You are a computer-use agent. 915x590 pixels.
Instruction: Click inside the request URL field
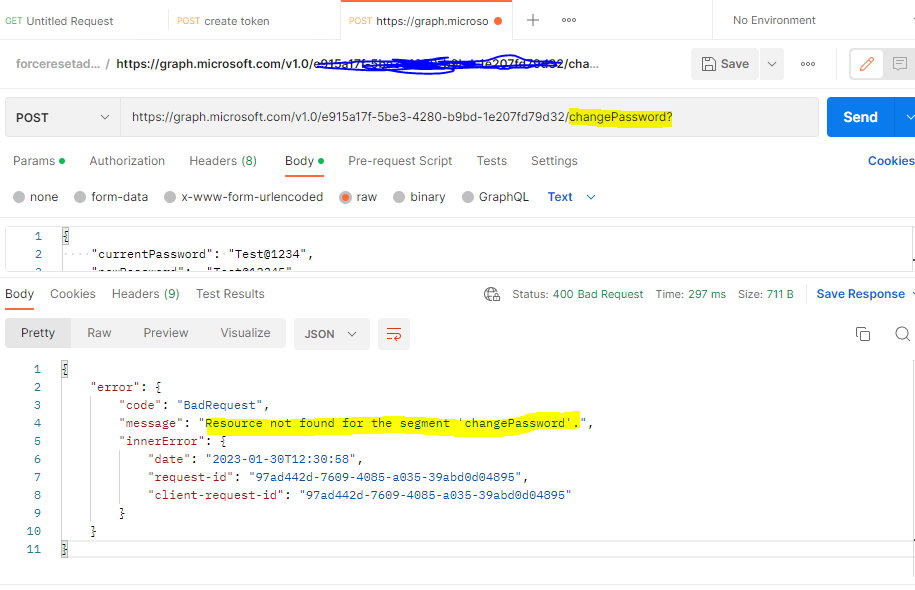coord(400,117)
